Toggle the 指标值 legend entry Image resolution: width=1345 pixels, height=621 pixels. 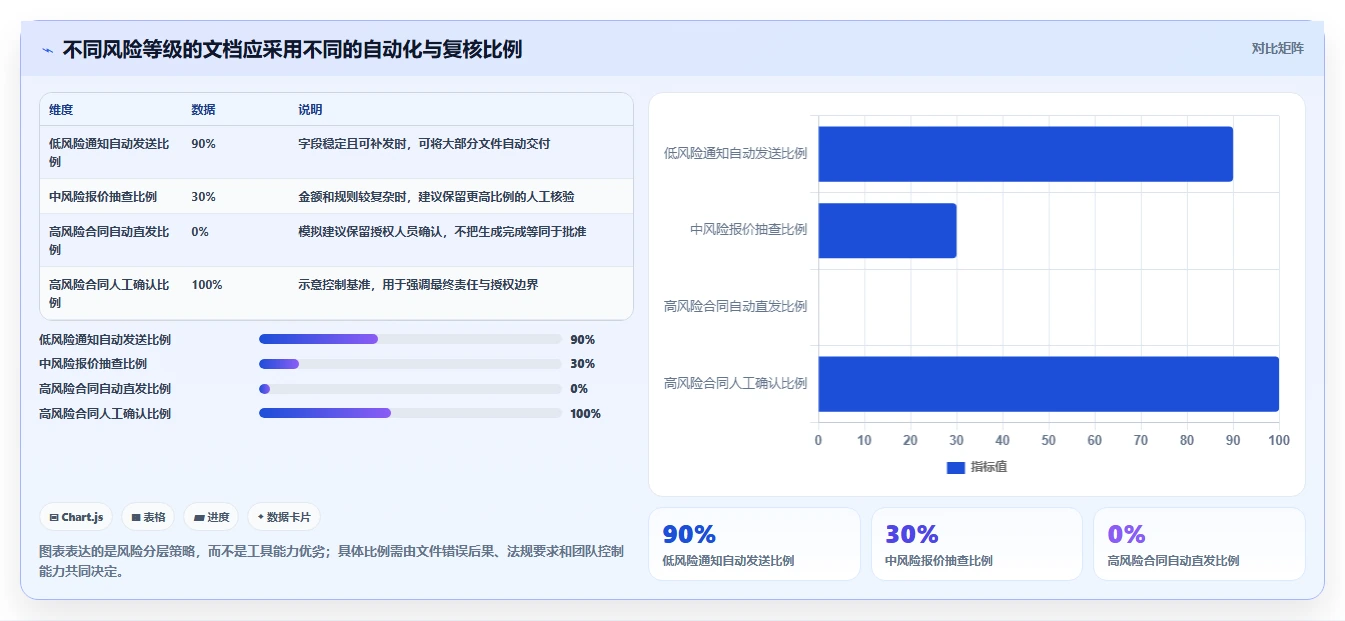pyautogui.click(x=977, y=467)
